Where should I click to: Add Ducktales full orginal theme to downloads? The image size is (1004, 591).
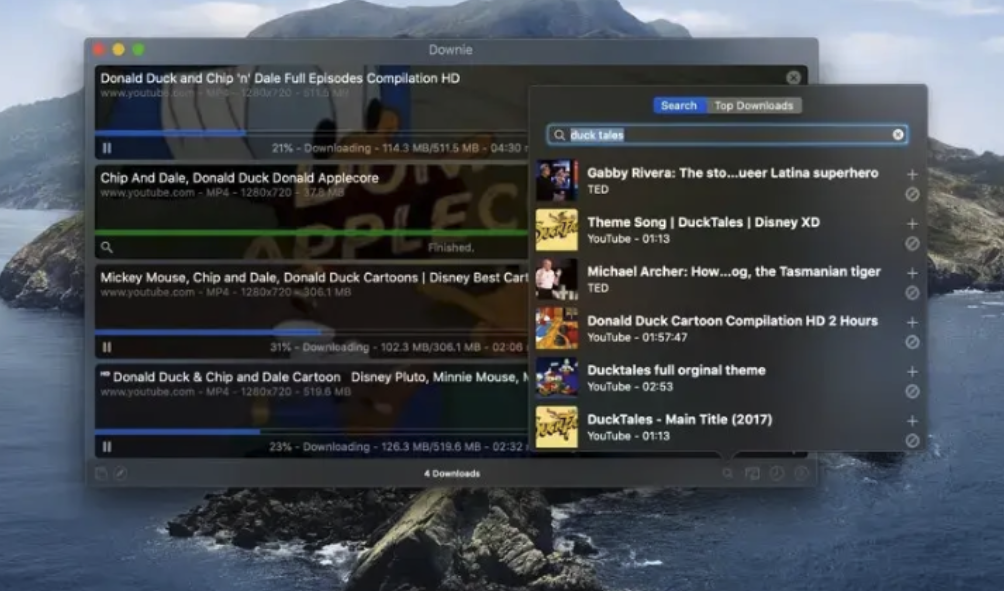tap(912, 372)
